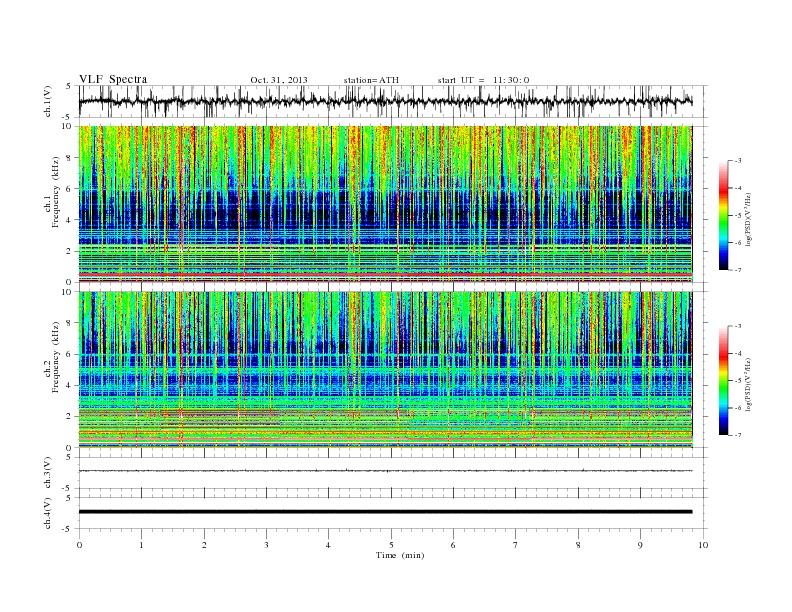Click time axis tick label "0"

79,545
